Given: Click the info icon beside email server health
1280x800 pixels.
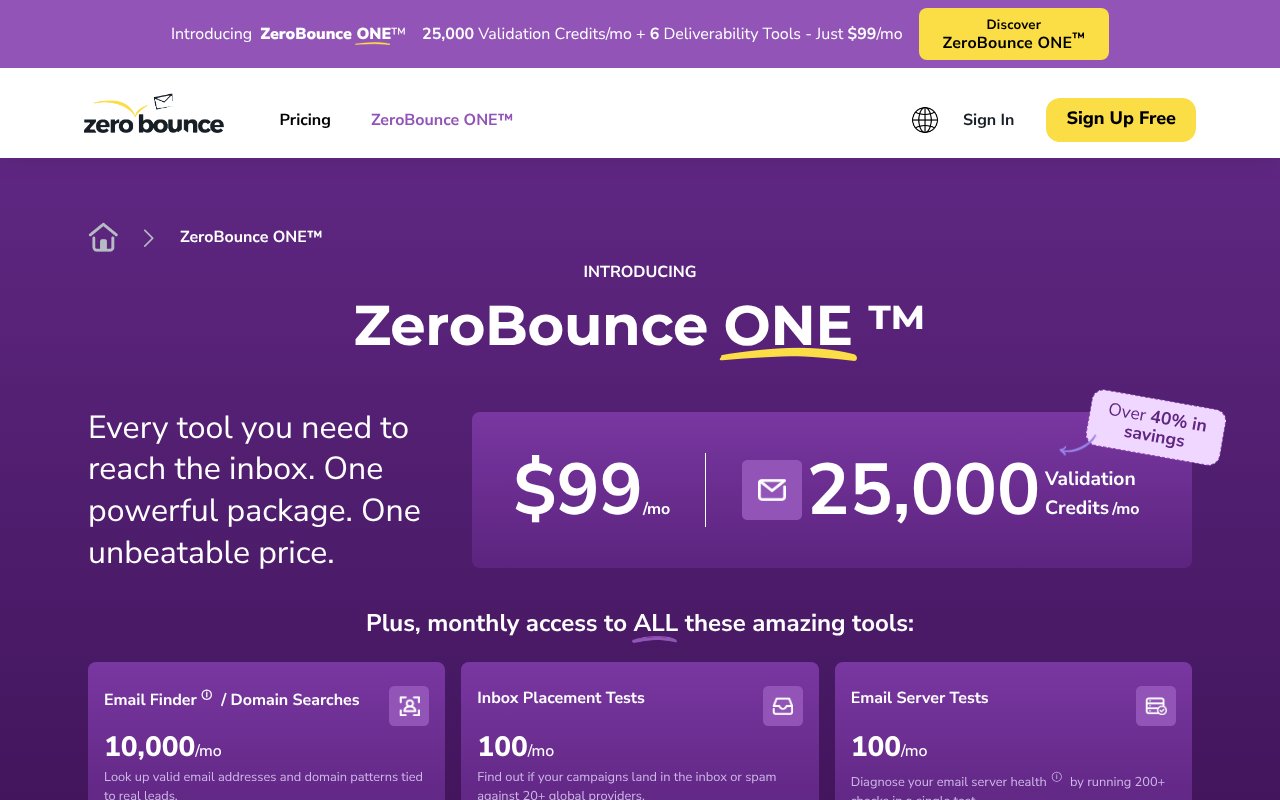Looking at the screenshot, I should coord(1056,778).
